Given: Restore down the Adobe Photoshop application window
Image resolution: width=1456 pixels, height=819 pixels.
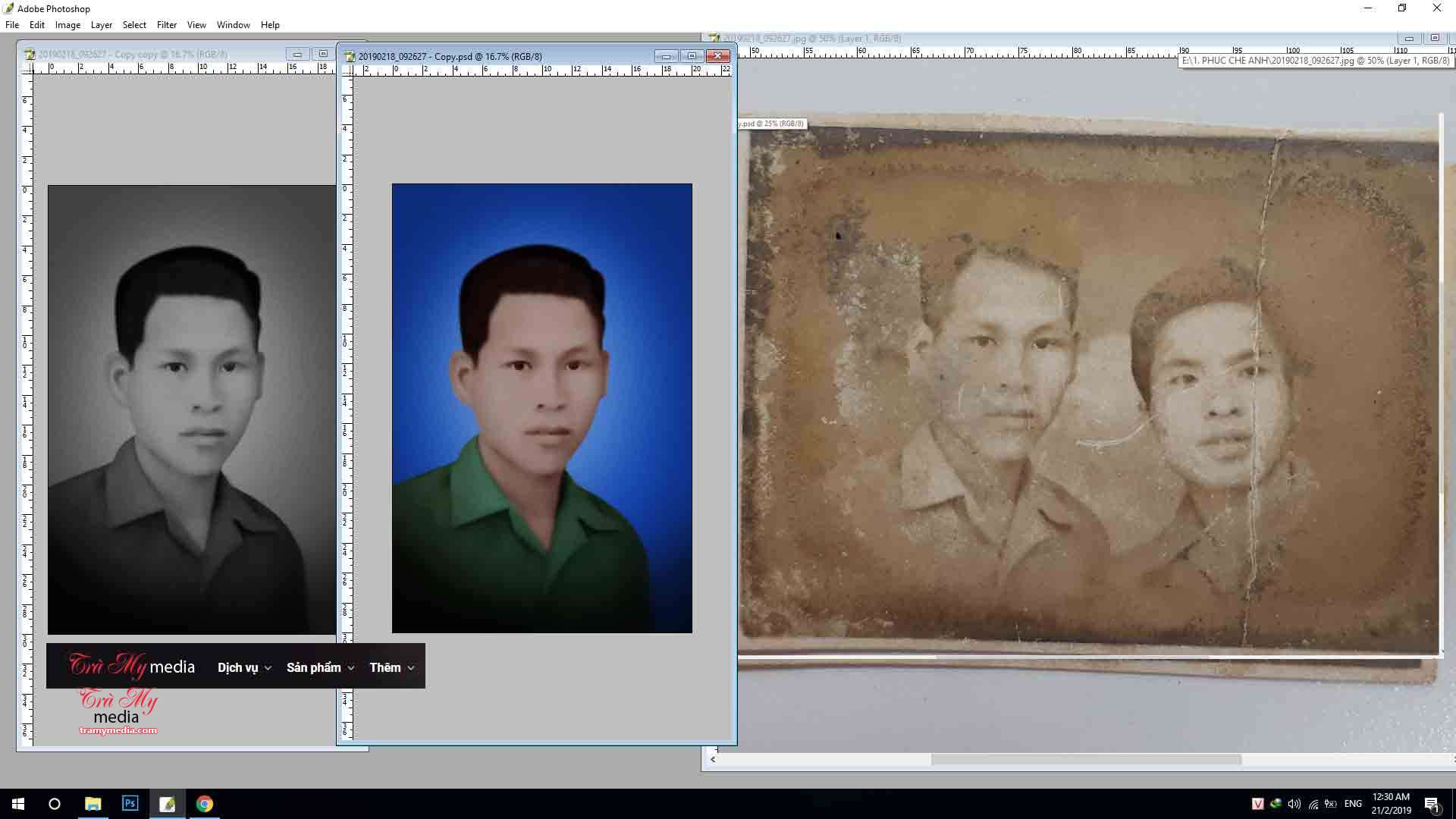Looking at the screenshot, I should [x=1402, y=8].
